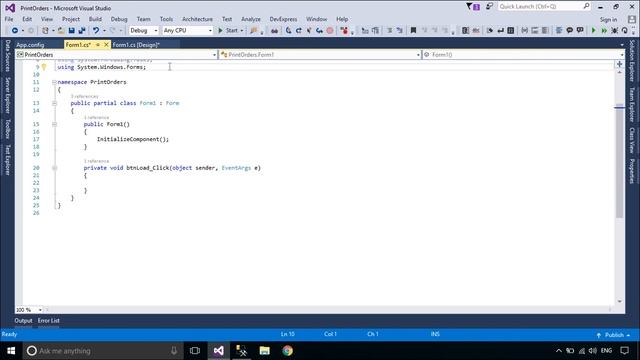Click the notifications flag icon in title bar

(x=473, y=7)
